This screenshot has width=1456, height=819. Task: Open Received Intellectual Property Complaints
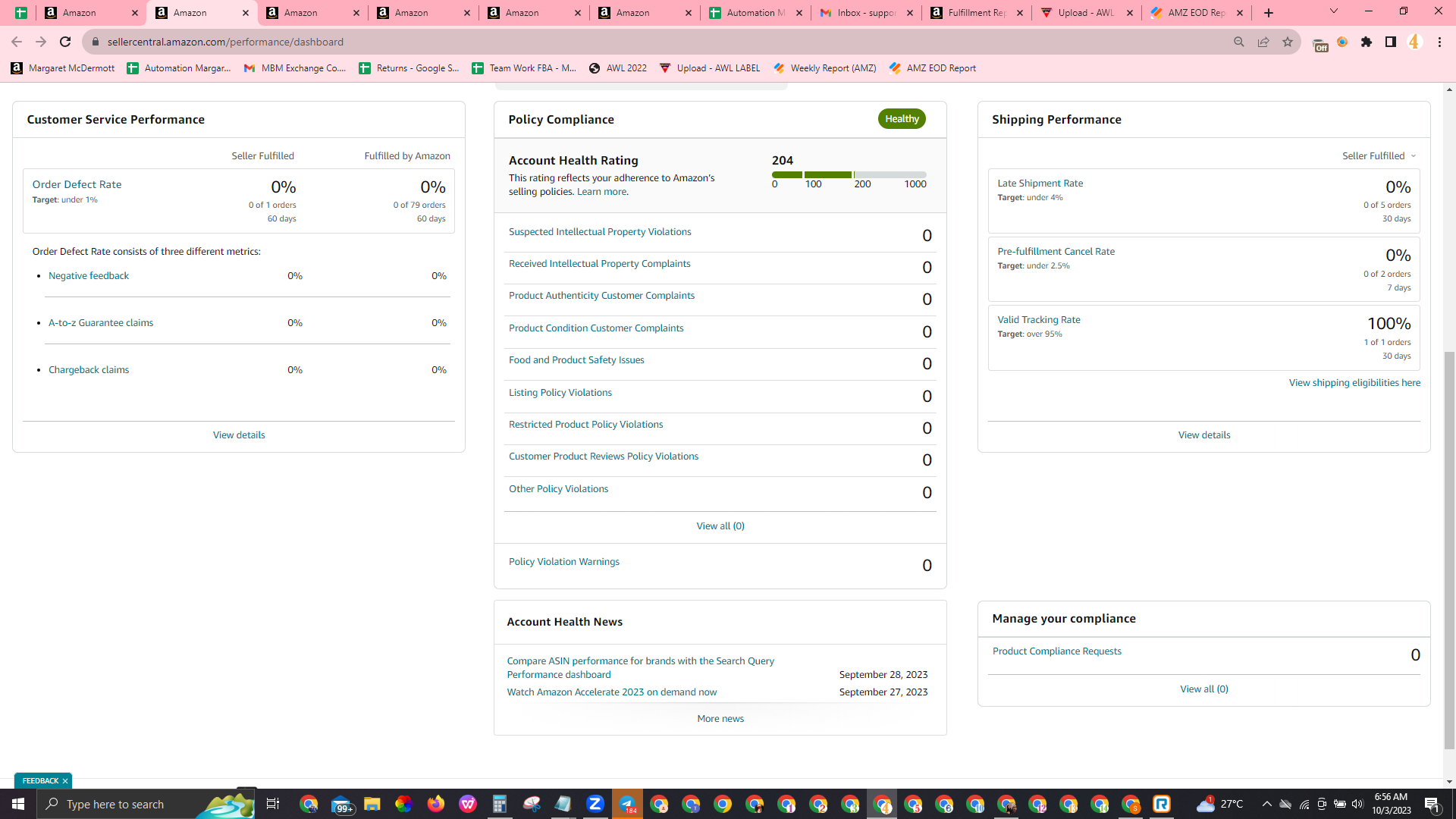point(599,263)
